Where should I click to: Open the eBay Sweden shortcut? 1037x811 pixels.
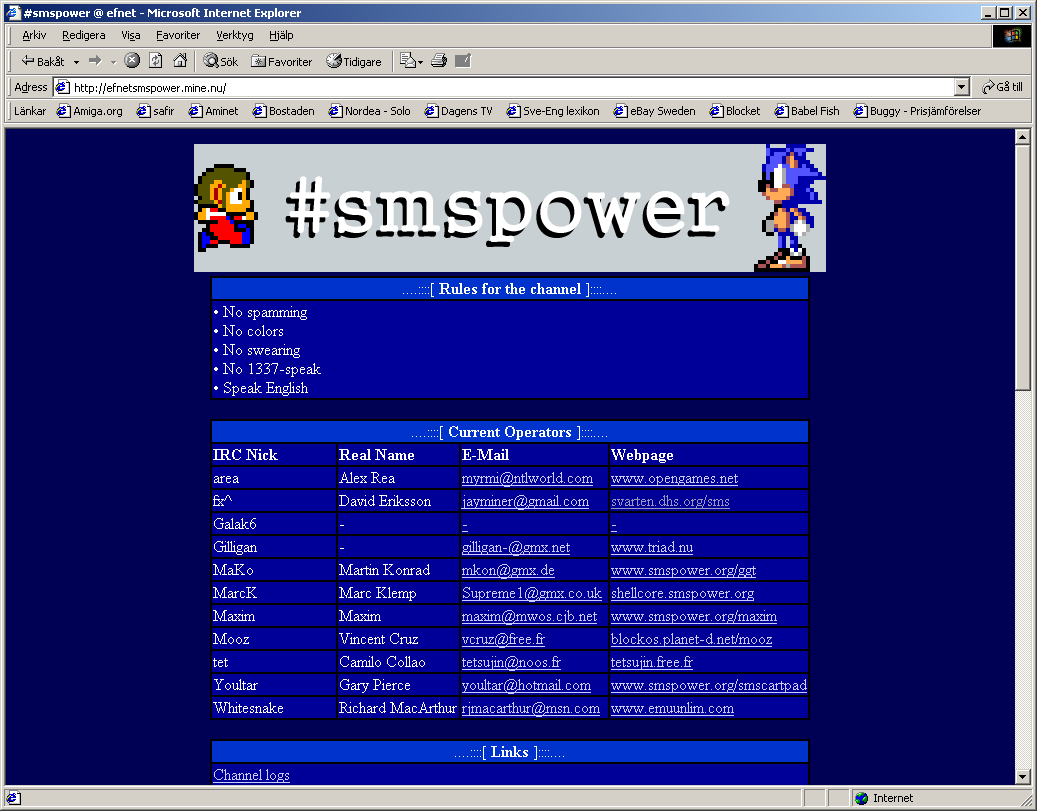pyautogui.click(x=655, y=111)
